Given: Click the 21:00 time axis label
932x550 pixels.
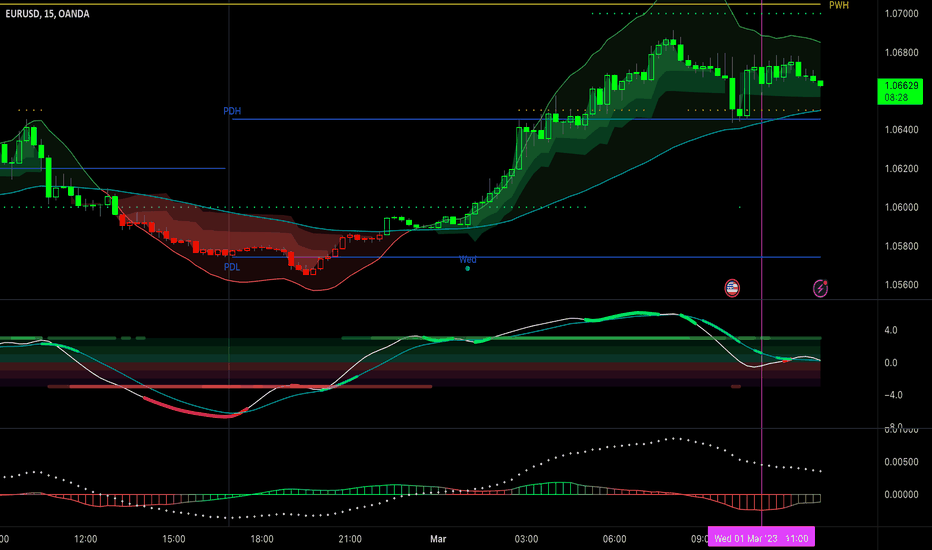Looking at the screenshot, I should coord(350,539).
